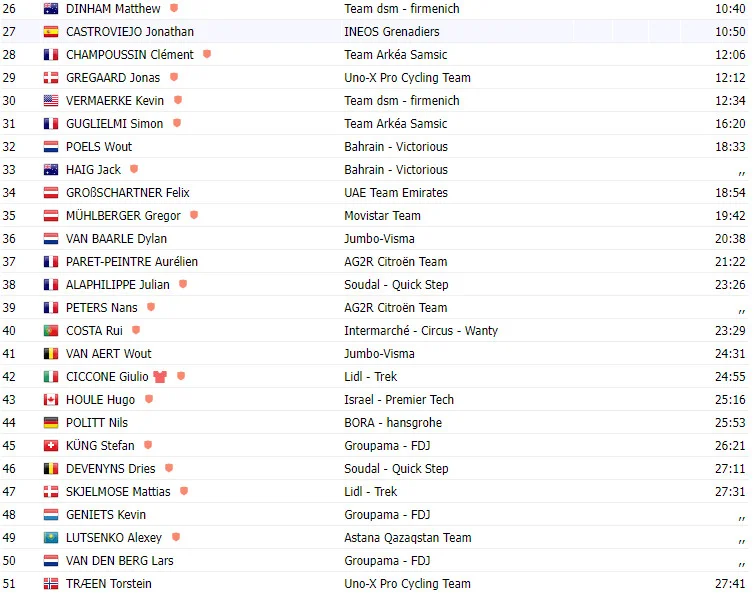This screenshot has width=754, height=593.
Task: Open rider POLITT Nils
Action: pyautogui.click(x=97, y=423)
